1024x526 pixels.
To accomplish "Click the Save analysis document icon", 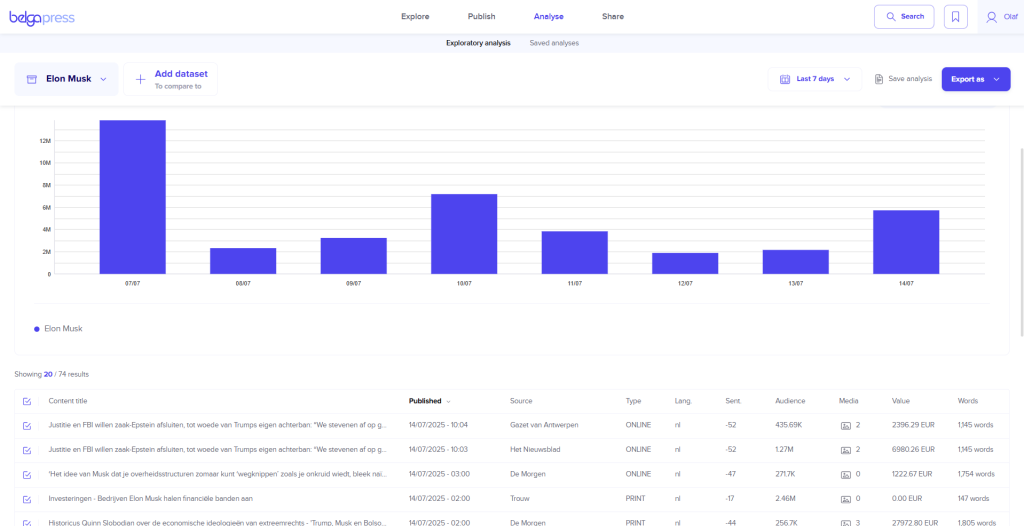I will pos(879,79).
